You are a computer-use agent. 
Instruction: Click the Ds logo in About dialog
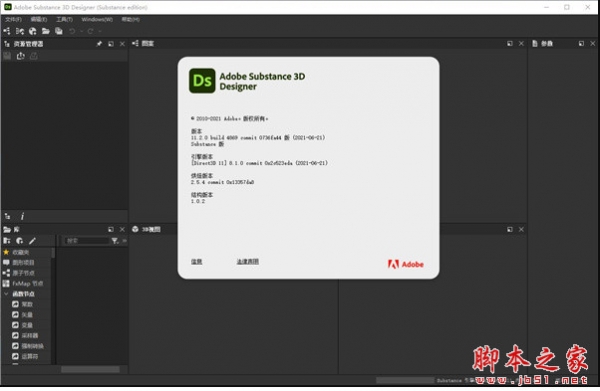[202, 81]
